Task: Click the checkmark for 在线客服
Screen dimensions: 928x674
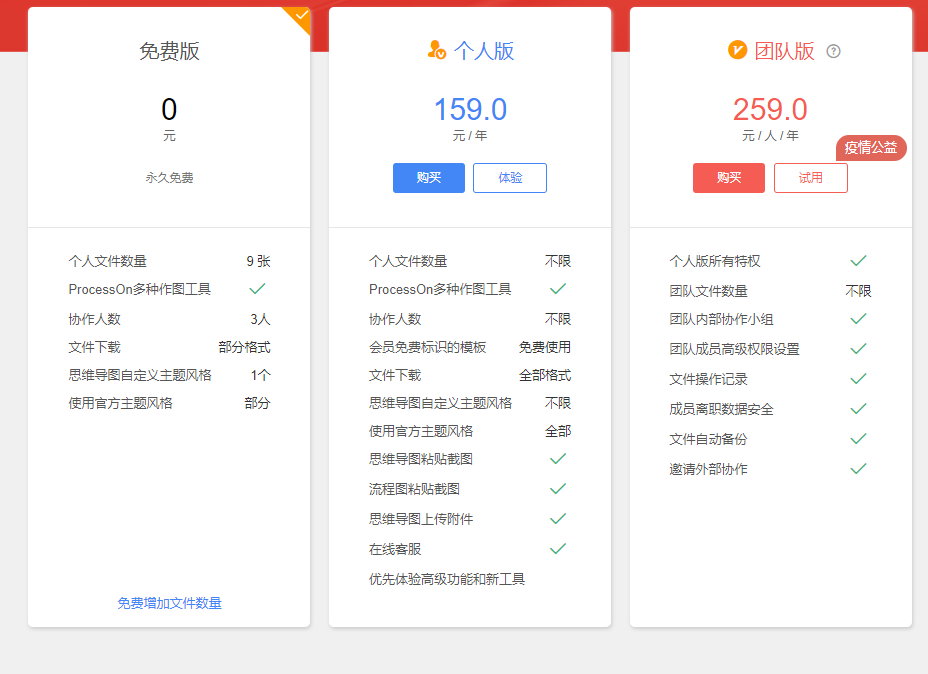Action: (x=558, y=549)
